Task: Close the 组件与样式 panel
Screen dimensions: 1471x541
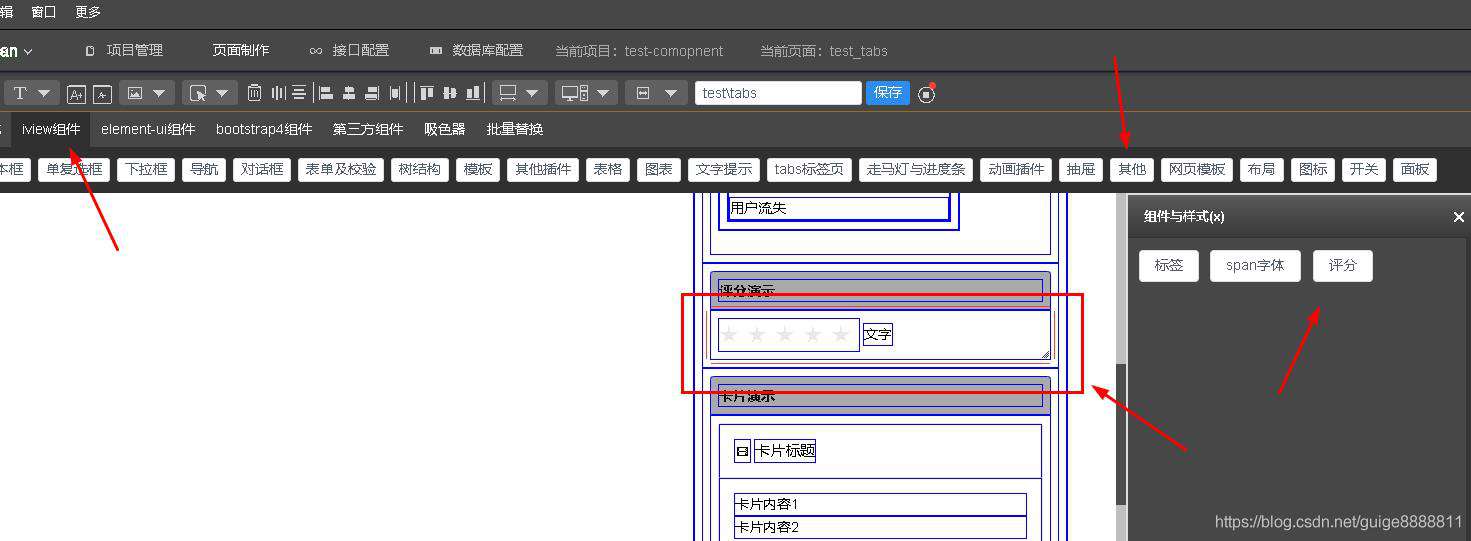Action: (1458, 217)
